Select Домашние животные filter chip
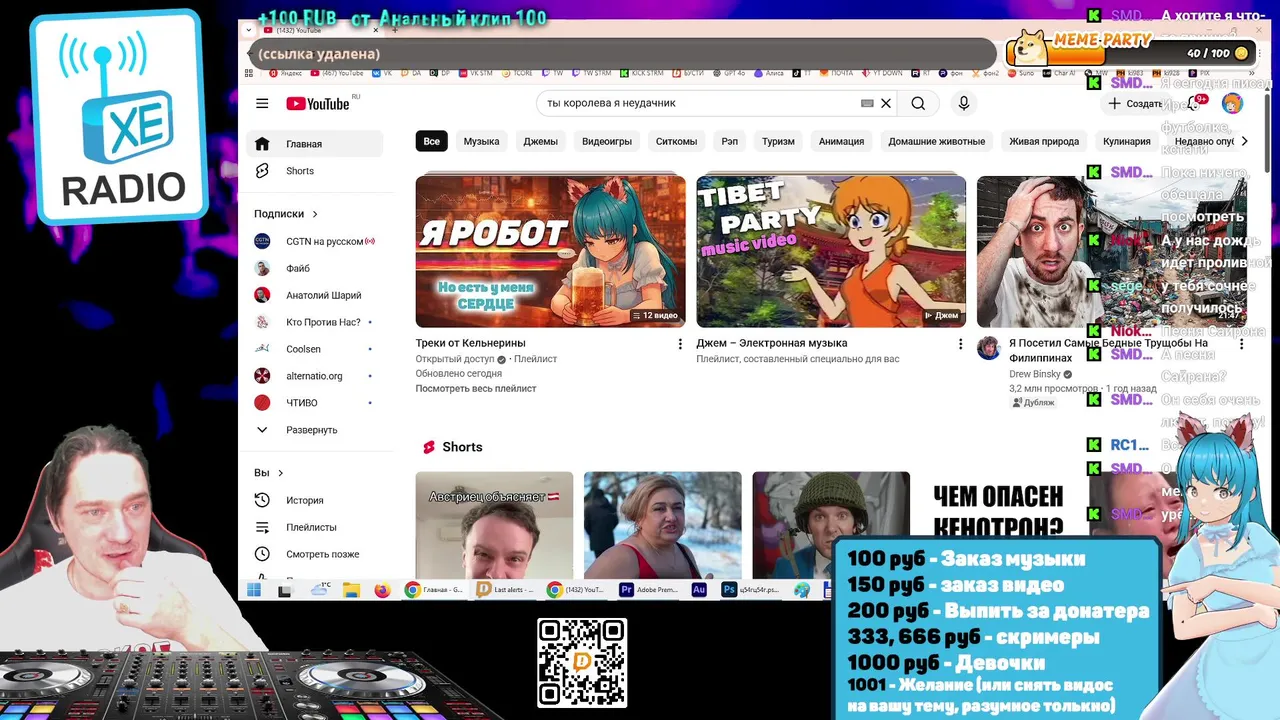Viewport: 1280px width, 720px height. click(x=937, y=141)
